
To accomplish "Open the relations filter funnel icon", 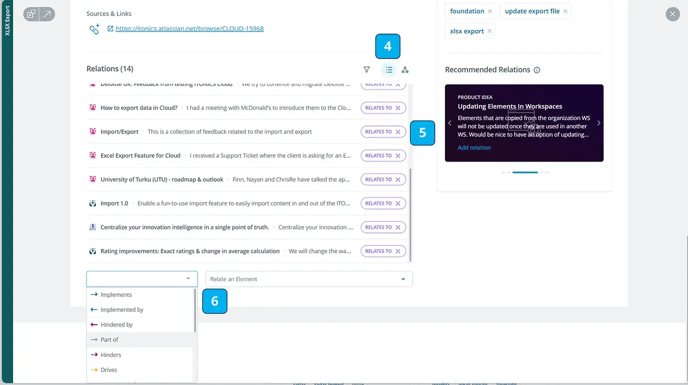I will [x=366, y=69].
